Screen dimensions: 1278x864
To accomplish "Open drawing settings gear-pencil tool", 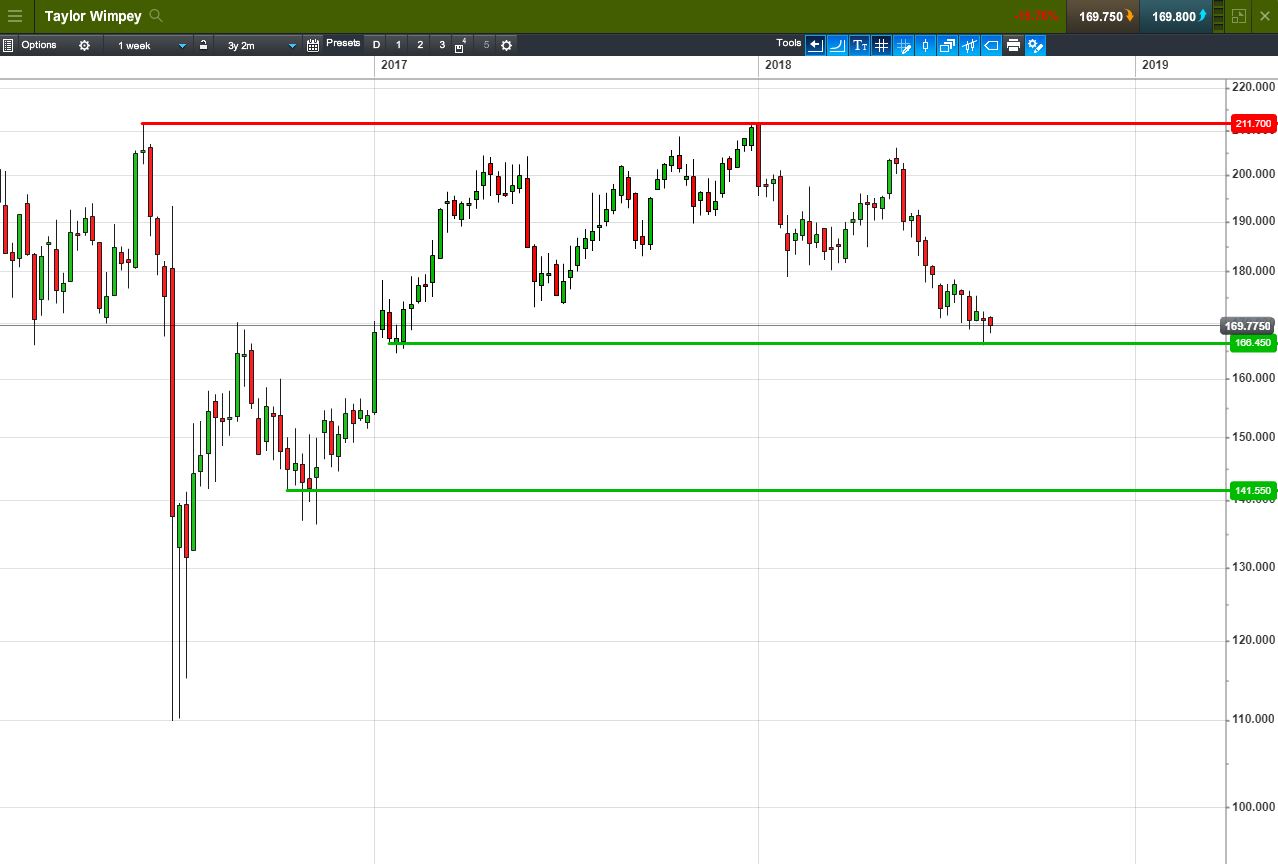I will (x=1035, y=45).
